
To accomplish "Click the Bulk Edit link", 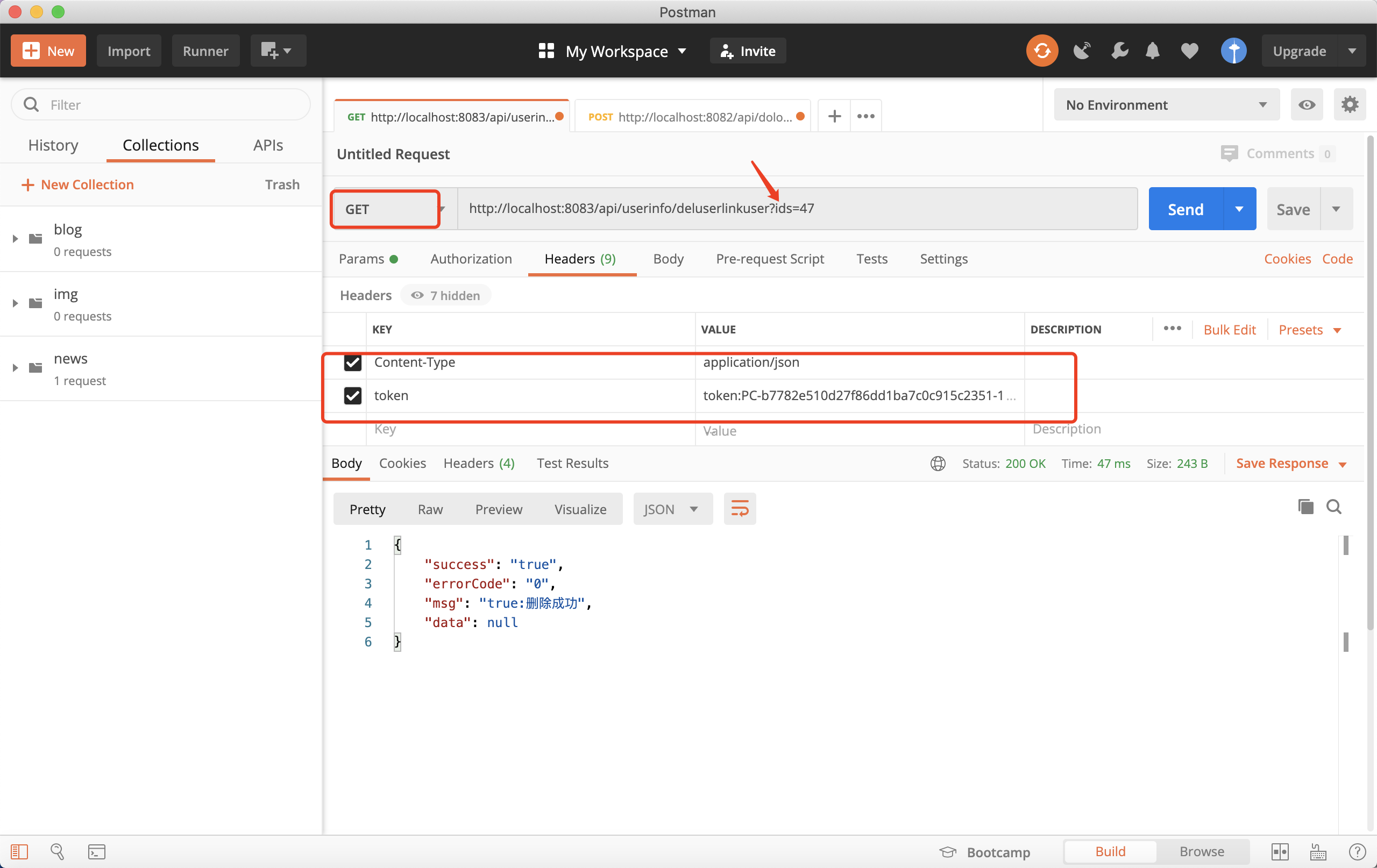I will [1229, 330].
